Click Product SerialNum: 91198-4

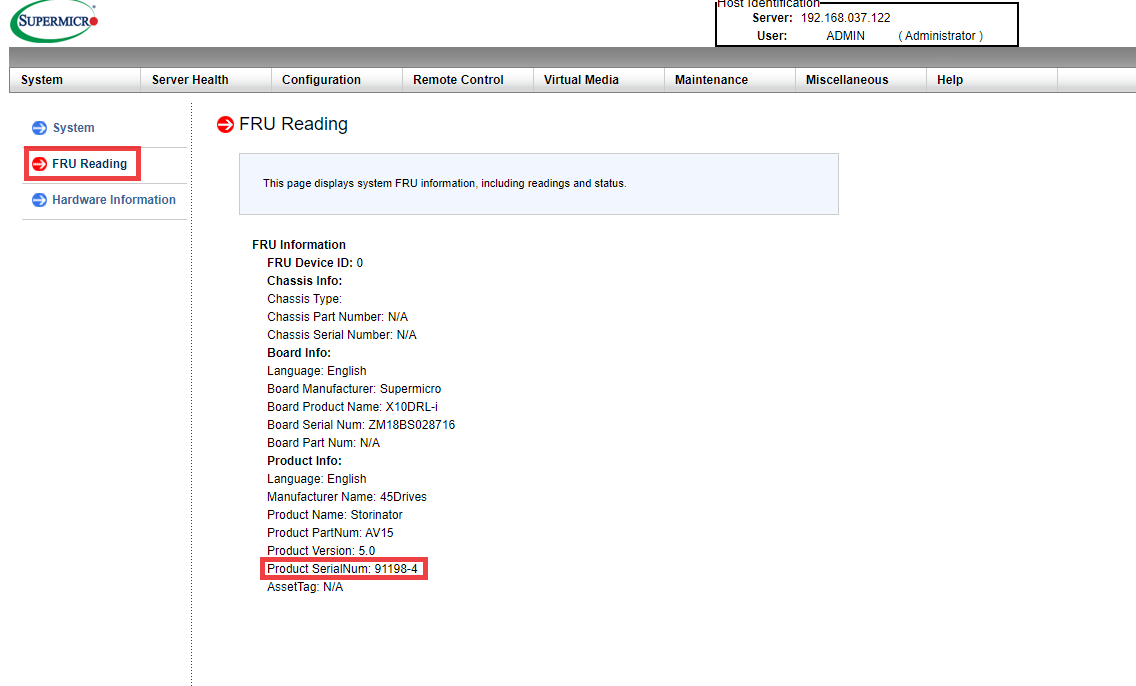tap(343, 569)
